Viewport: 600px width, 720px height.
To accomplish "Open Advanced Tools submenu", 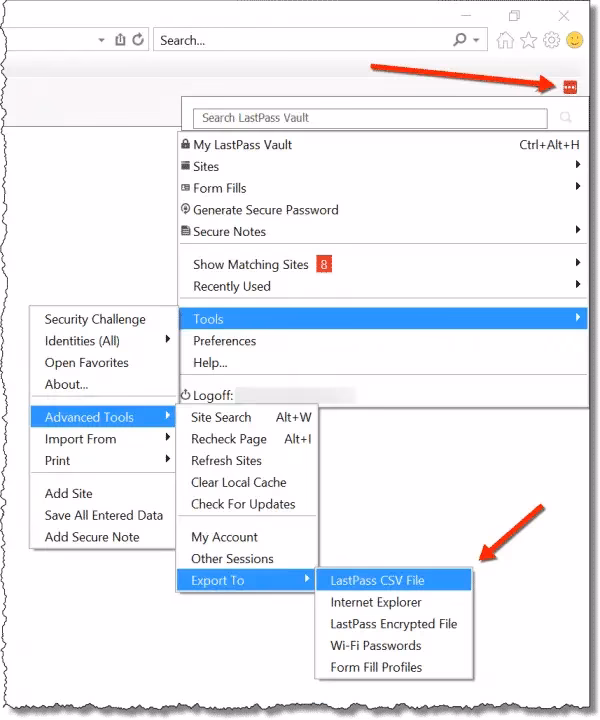I will (103, 417).
